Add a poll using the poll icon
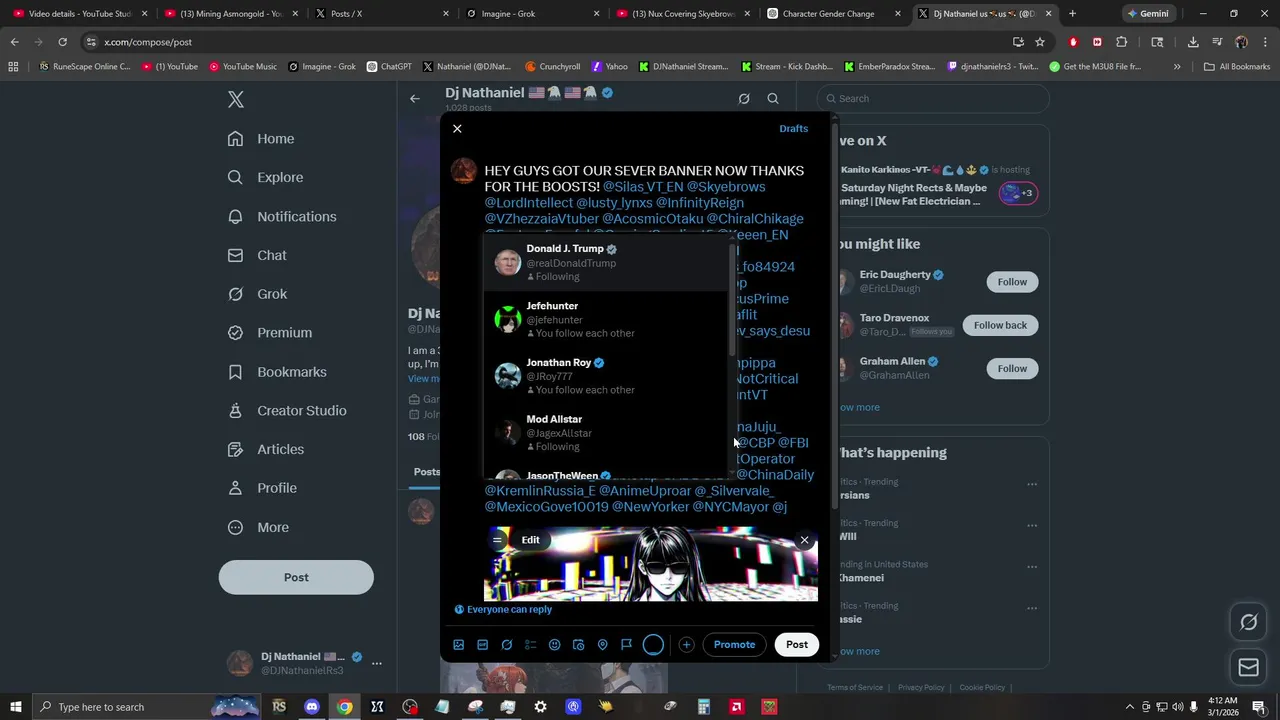Image resolution: width=1280 pixels, height=720 pixels. [531, 645]
